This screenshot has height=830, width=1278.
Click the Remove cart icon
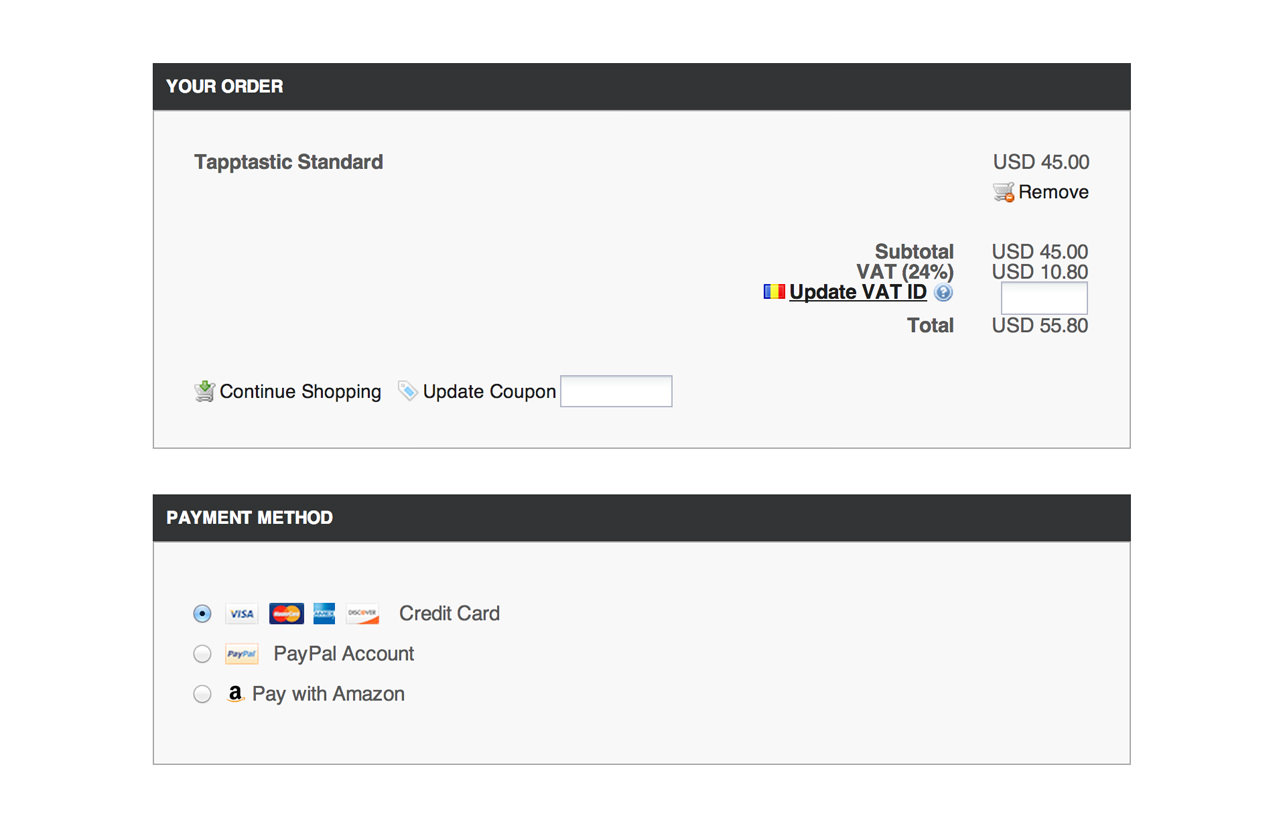click(1003, 192)
